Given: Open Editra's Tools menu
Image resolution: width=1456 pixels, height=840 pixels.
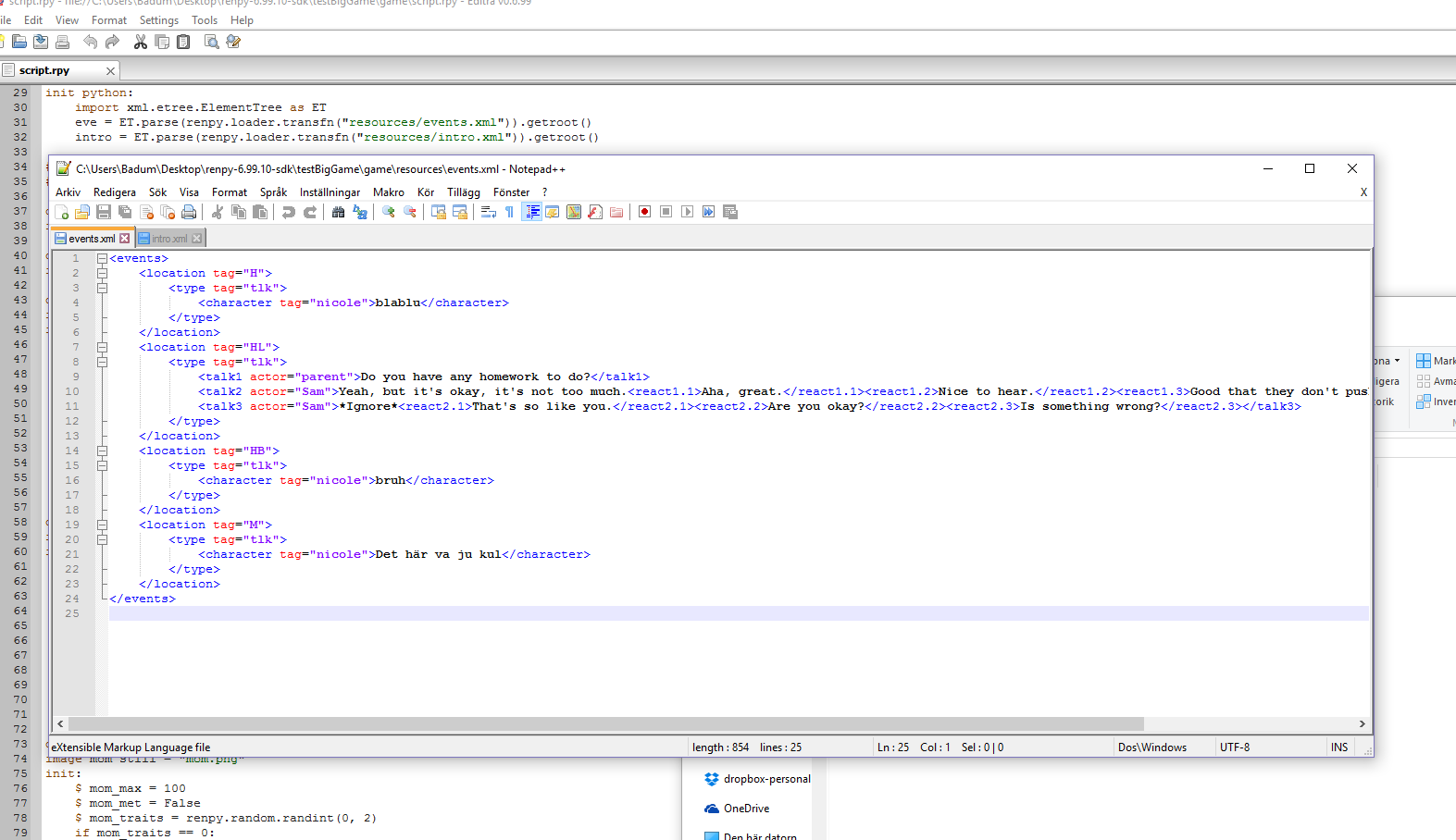Looking at the screenshot, I should tap(205, 20).
